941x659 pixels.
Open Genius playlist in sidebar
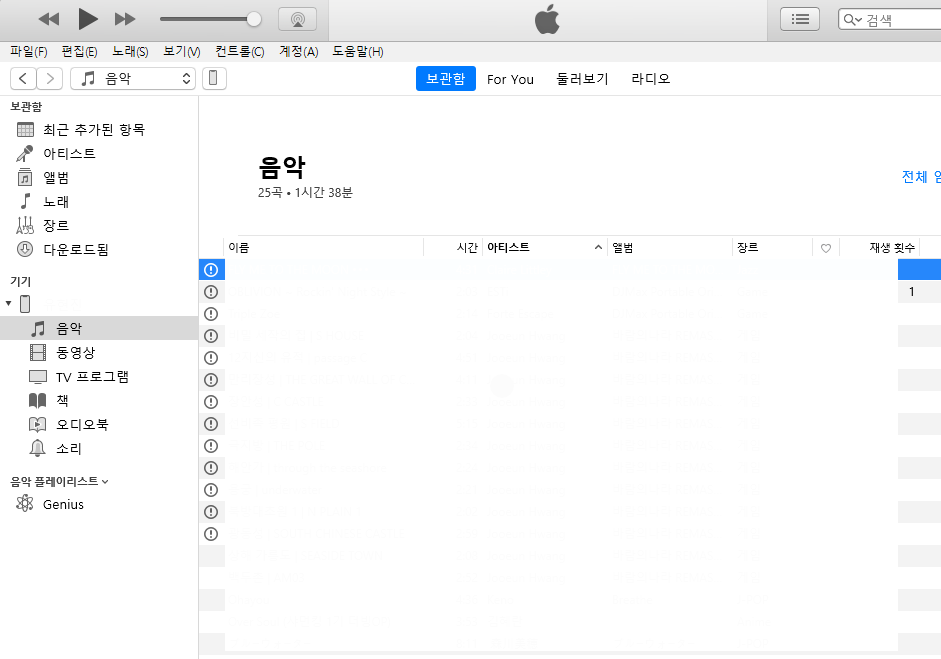[63, 505]
